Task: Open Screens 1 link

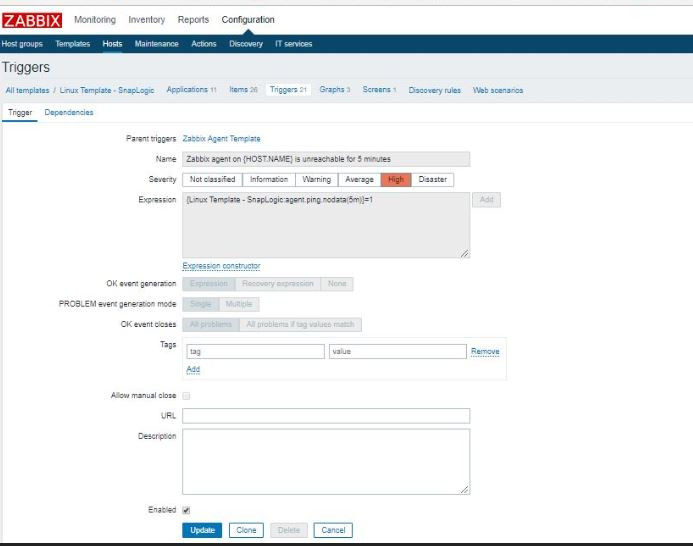Action: point(379,90)
